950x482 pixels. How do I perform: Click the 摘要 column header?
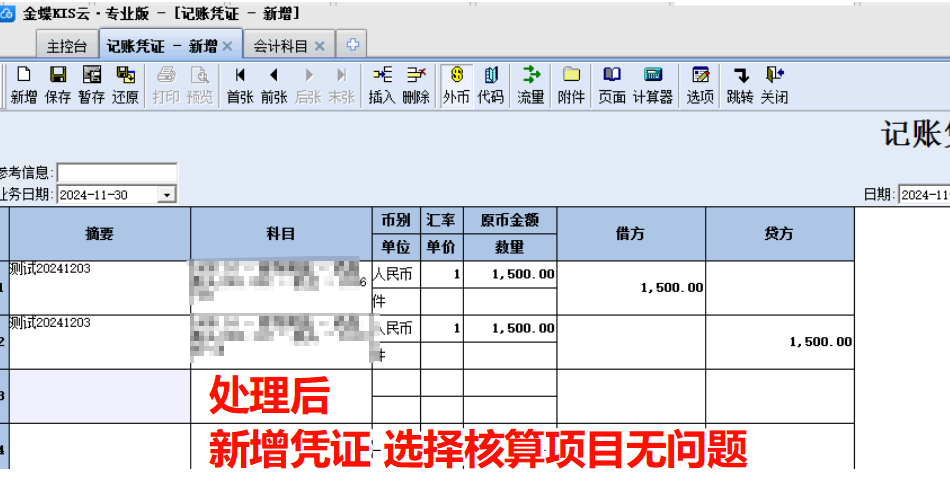(100, 234)
